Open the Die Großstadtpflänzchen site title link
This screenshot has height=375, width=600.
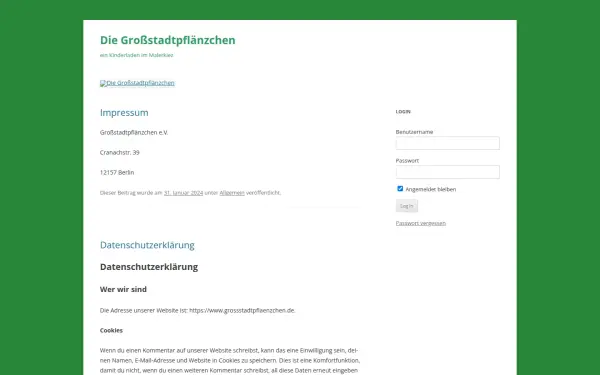coord(168,40)
